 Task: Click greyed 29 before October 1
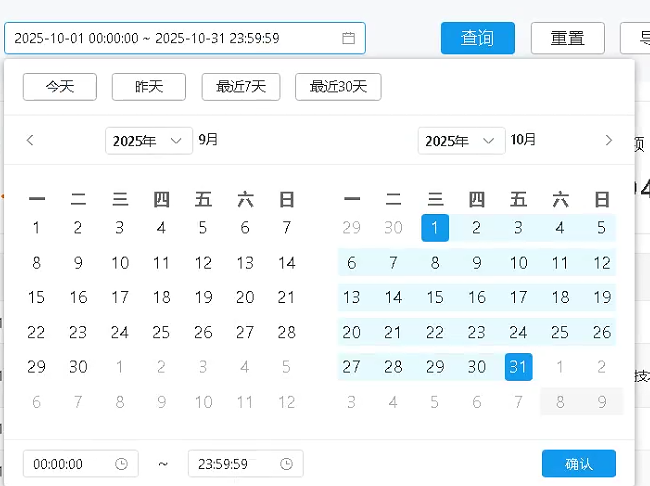coord(352,228)
